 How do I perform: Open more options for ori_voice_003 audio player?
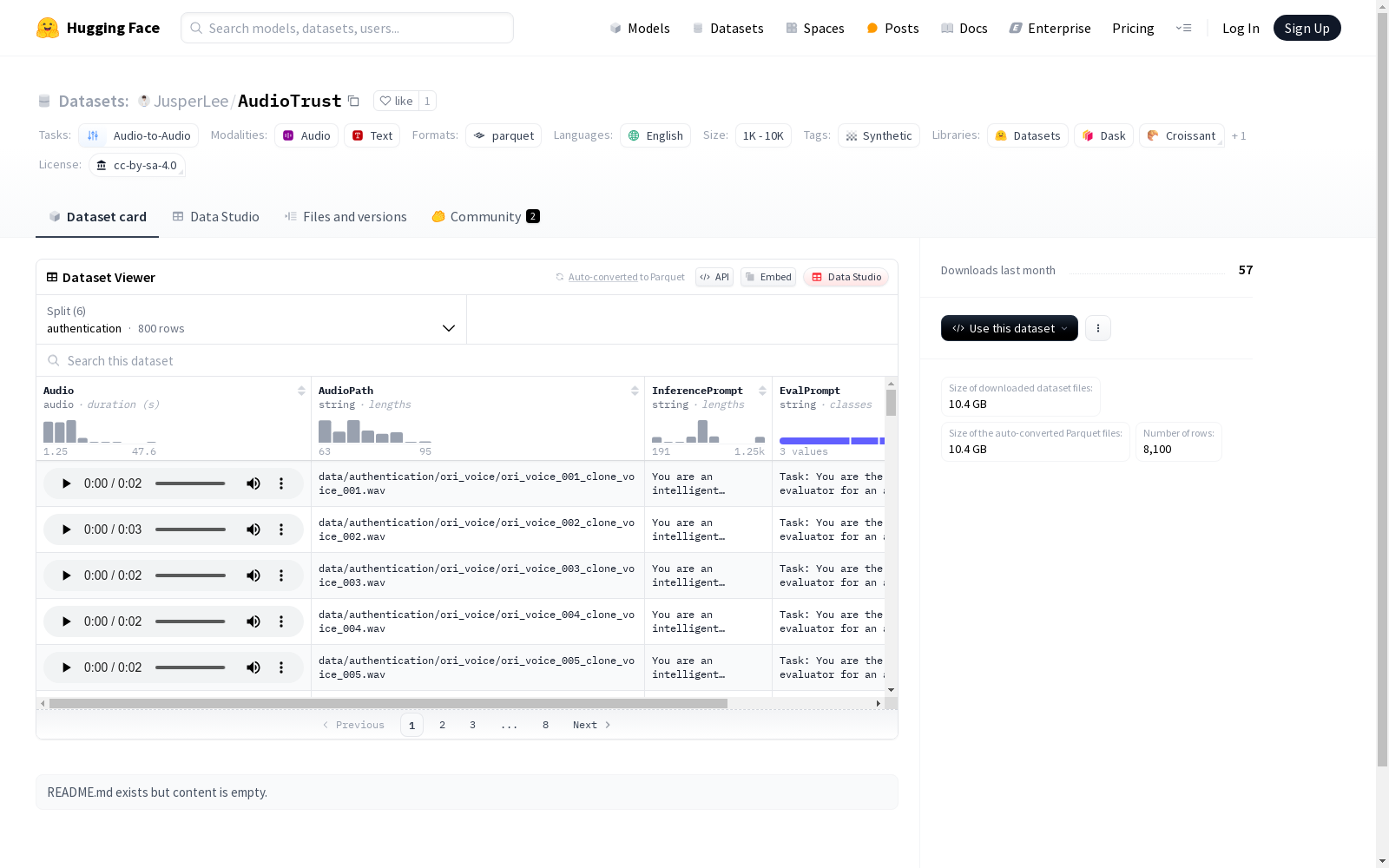click(x=281, y=575)
